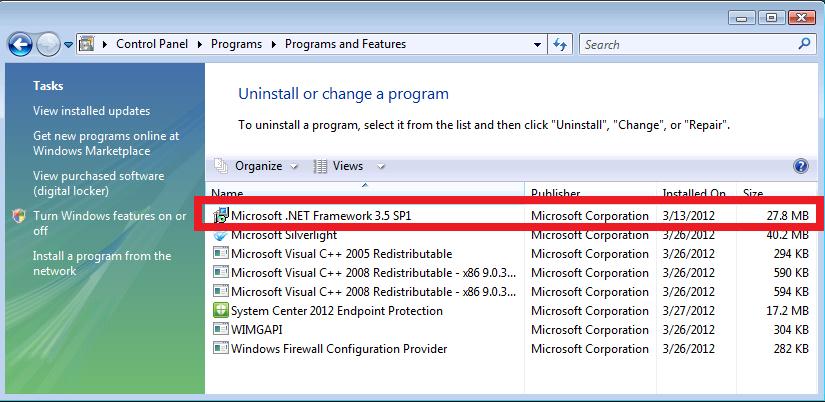Sort list by Installed On column
The height and width of the screenshot is (402, 825).
tap(696, 192)
